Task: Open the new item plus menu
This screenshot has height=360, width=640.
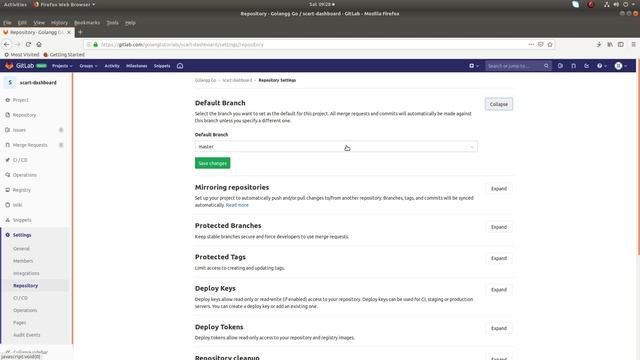Action: 474,66
